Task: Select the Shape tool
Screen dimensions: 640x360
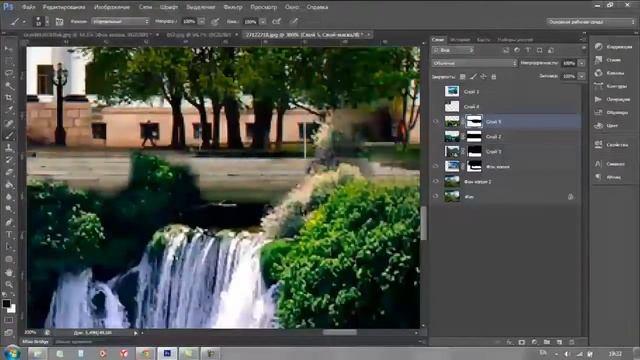Action: click(9, 260)
